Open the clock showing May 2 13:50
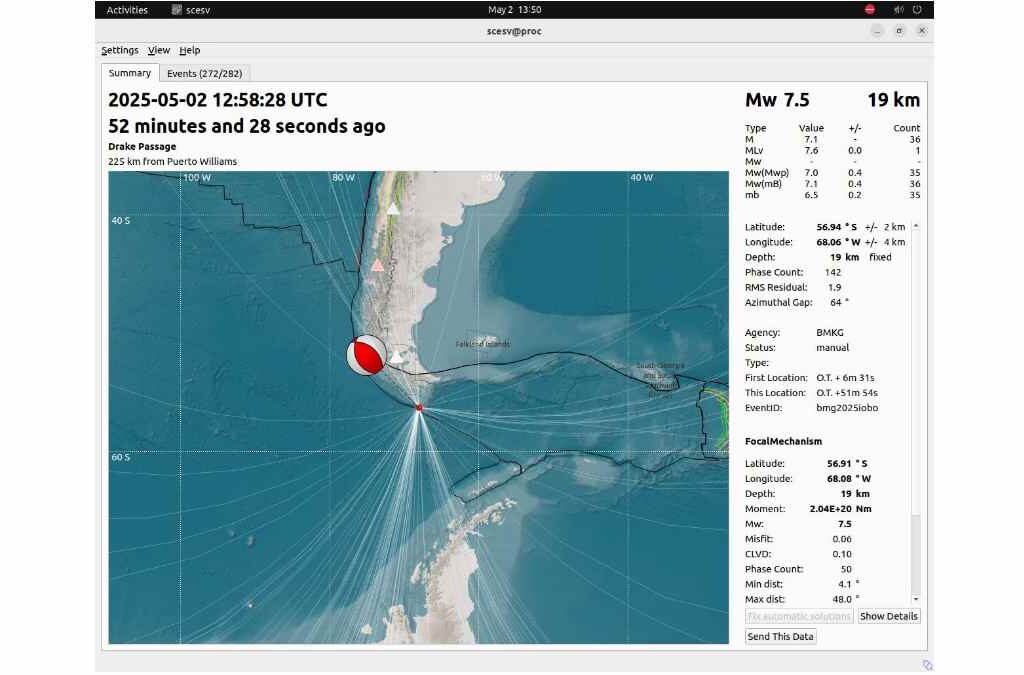 (x=515, y=10)
